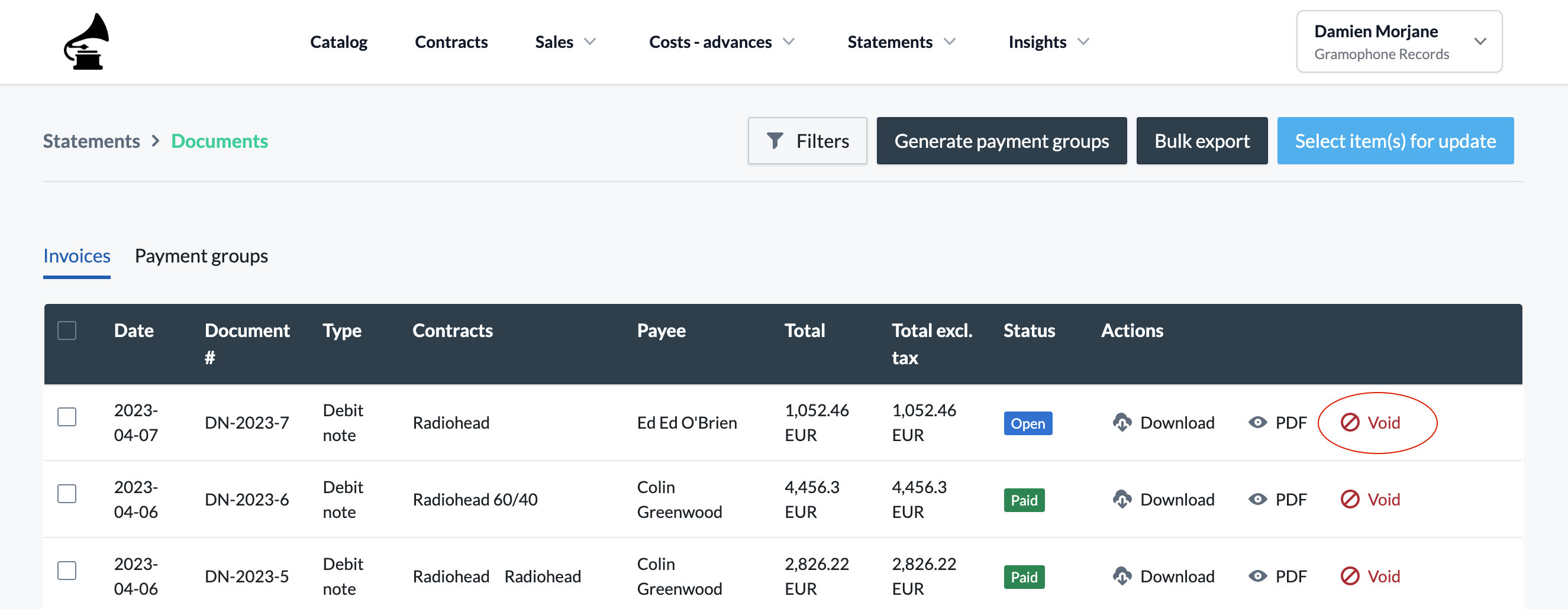Image resolution: width=1568 pixels, height=609 pixels.
Task: Click the Type column header
Action: (342, 331)
